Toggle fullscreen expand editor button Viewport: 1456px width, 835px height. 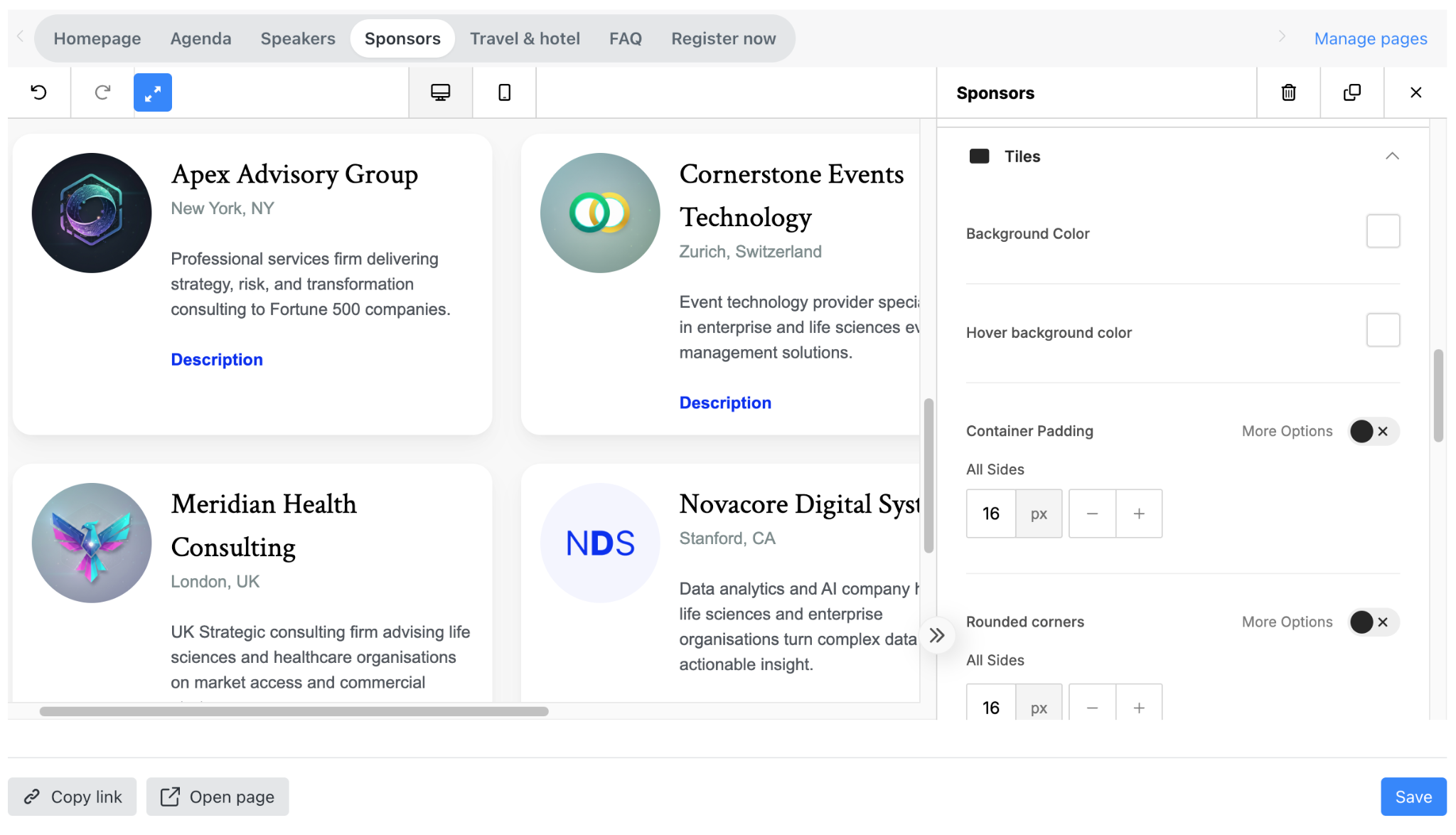153,92
